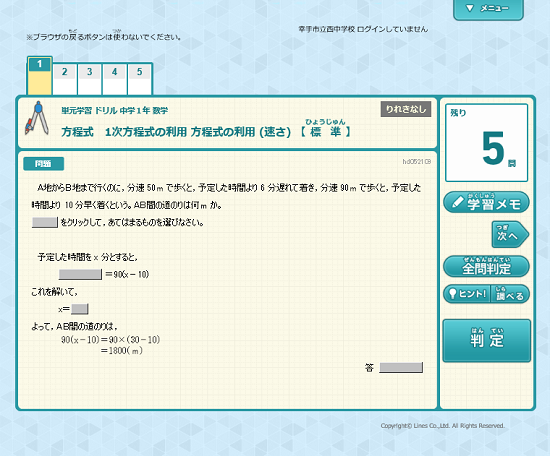Open the final 答 answer blank
Viewport: 550px width, 456px height.
coord(401,368)
